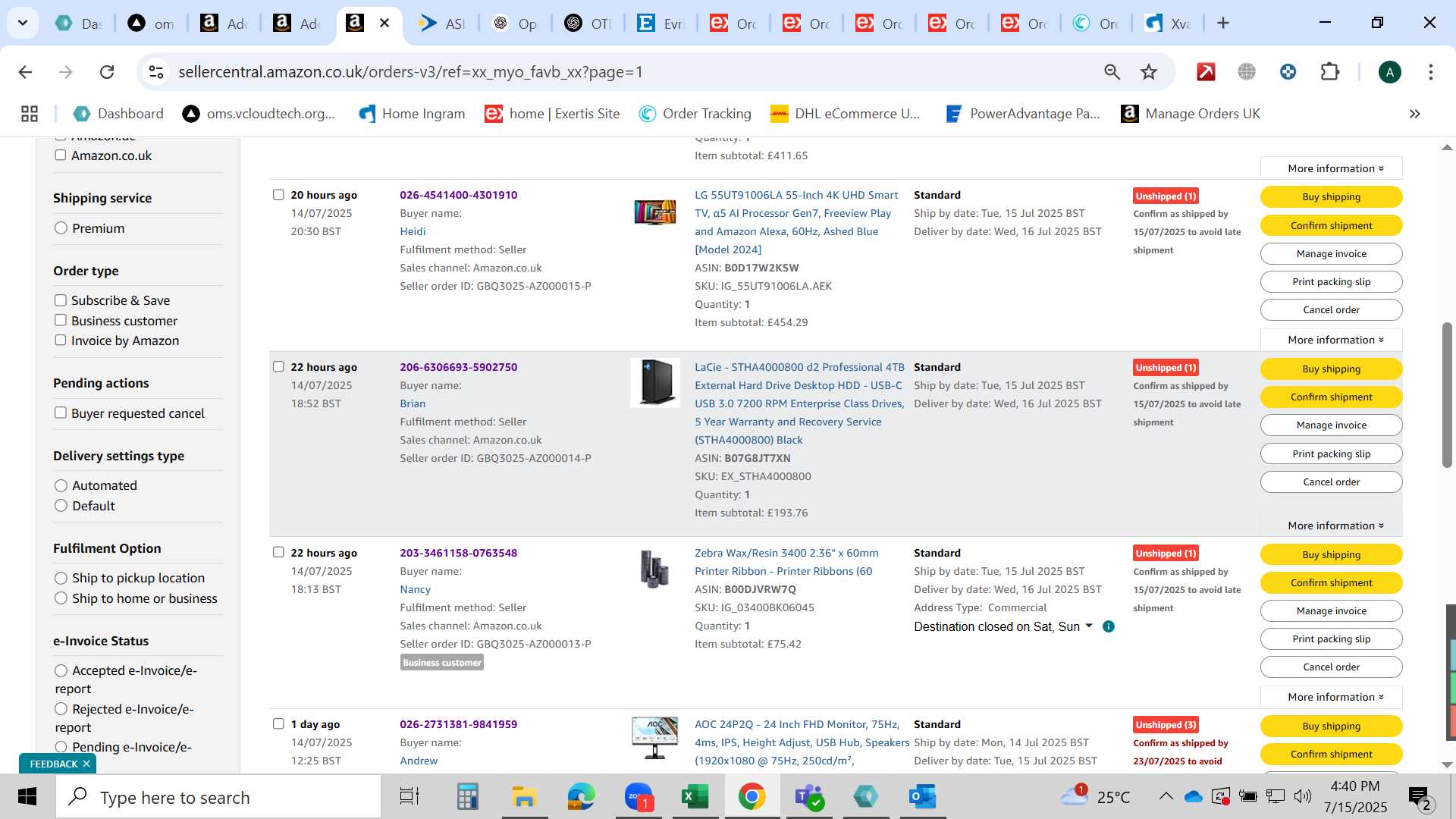Show more bookmarks with double chevron

pos(1415,114)
